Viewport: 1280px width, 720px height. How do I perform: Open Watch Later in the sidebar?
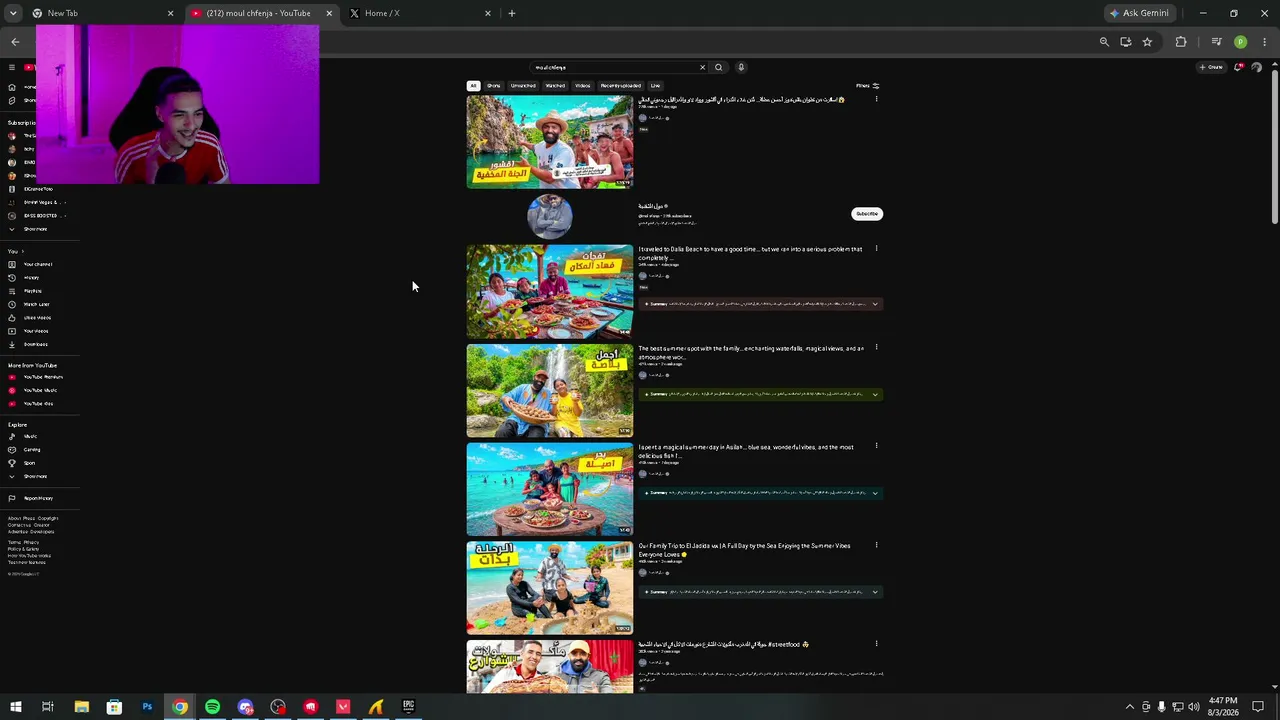36,304
